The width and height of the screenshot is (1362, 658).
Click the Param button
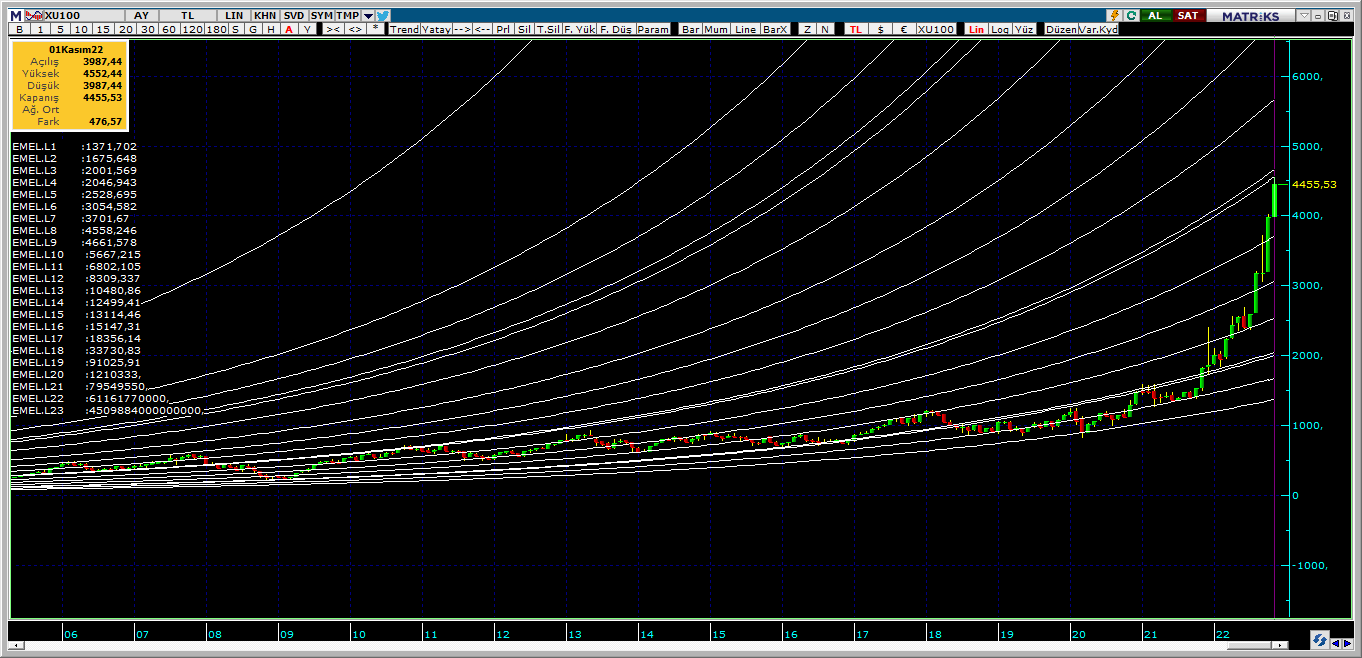[x=653, y=29]
